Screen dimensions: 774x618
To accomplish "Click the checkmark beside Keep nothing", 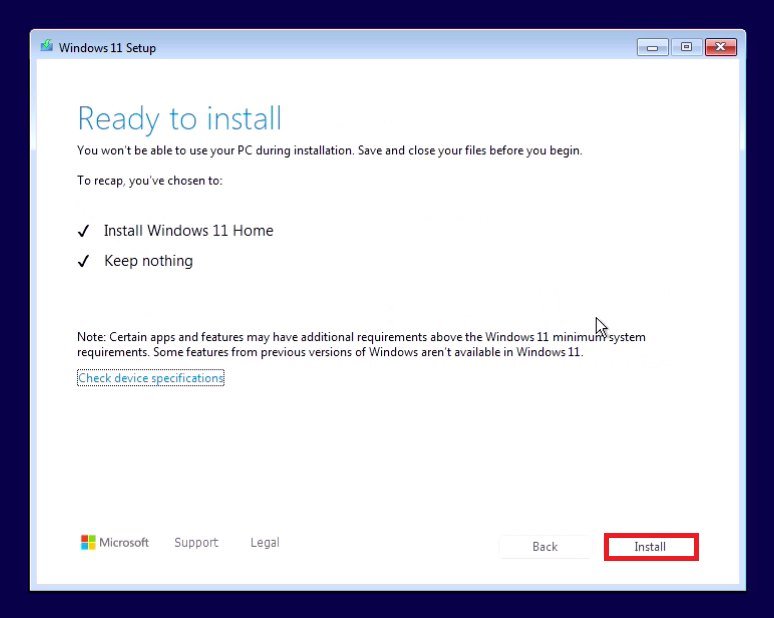I will click(83, 261).
